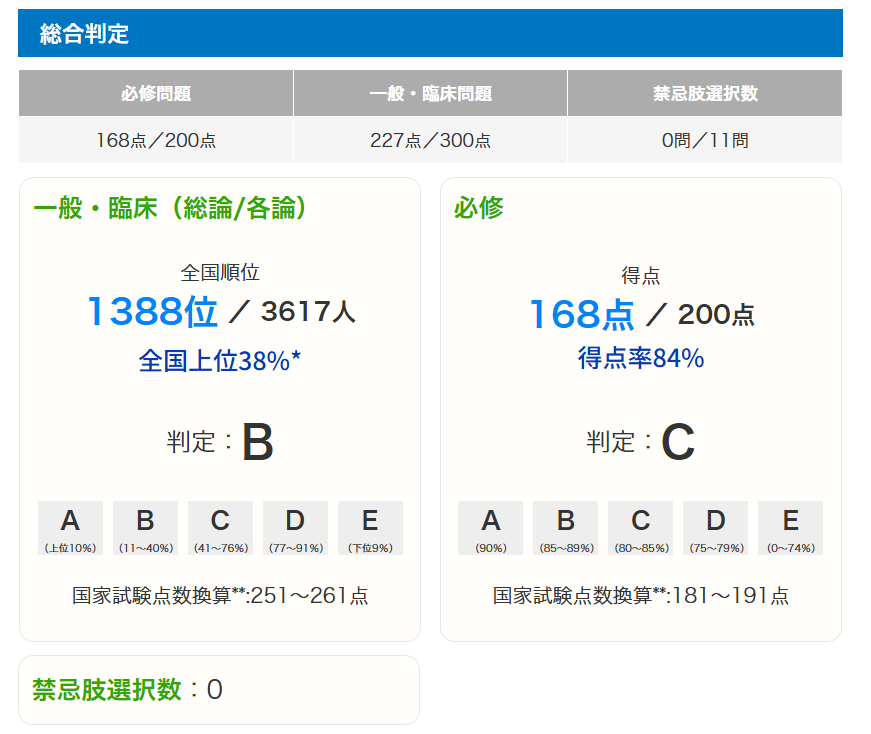The image size is (871, 734).
Task: Select grade A box labeled 90%
Action: pos(490,528)
